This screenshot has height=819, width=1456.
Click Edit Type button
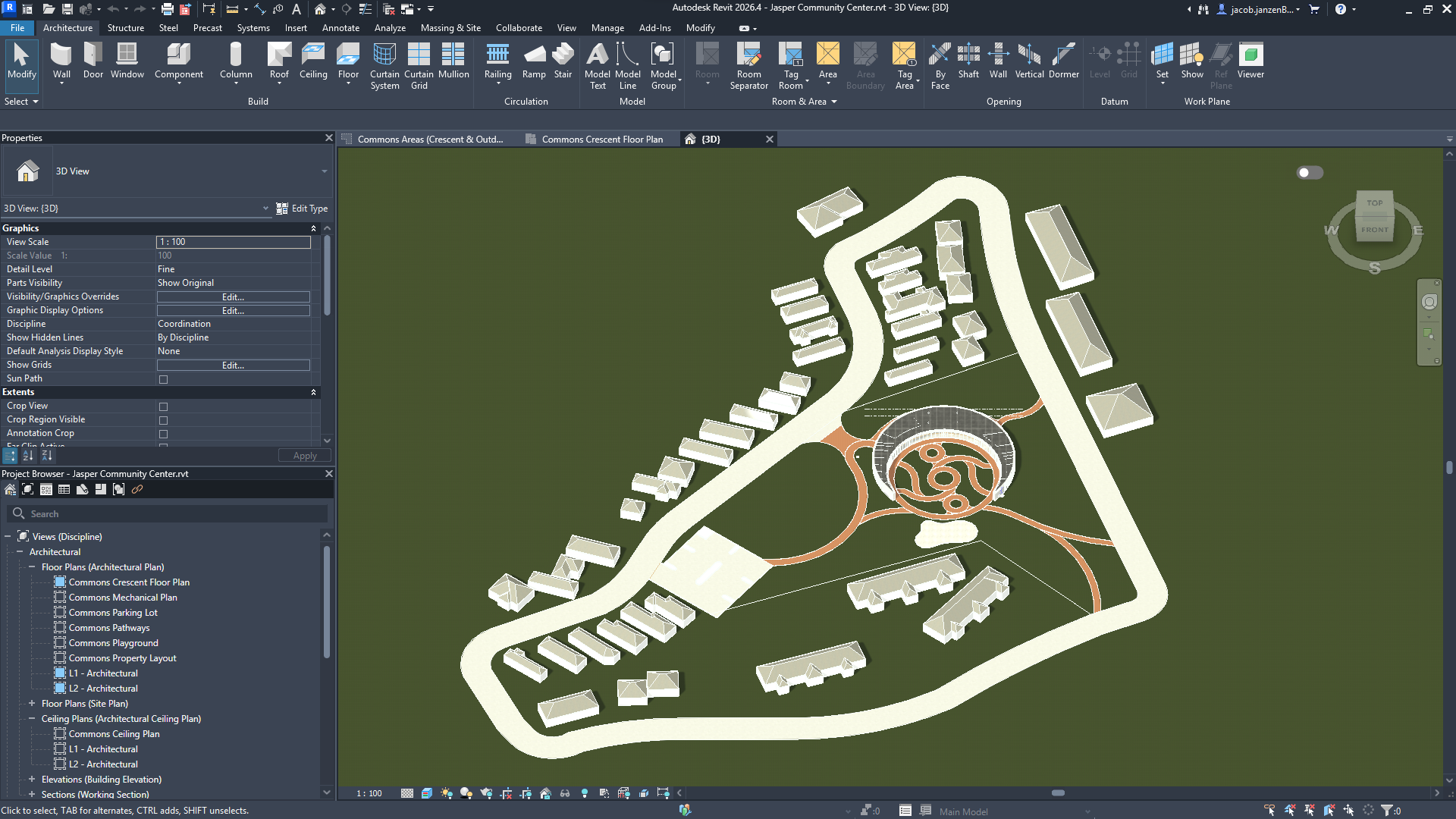[x=302, y=209]
